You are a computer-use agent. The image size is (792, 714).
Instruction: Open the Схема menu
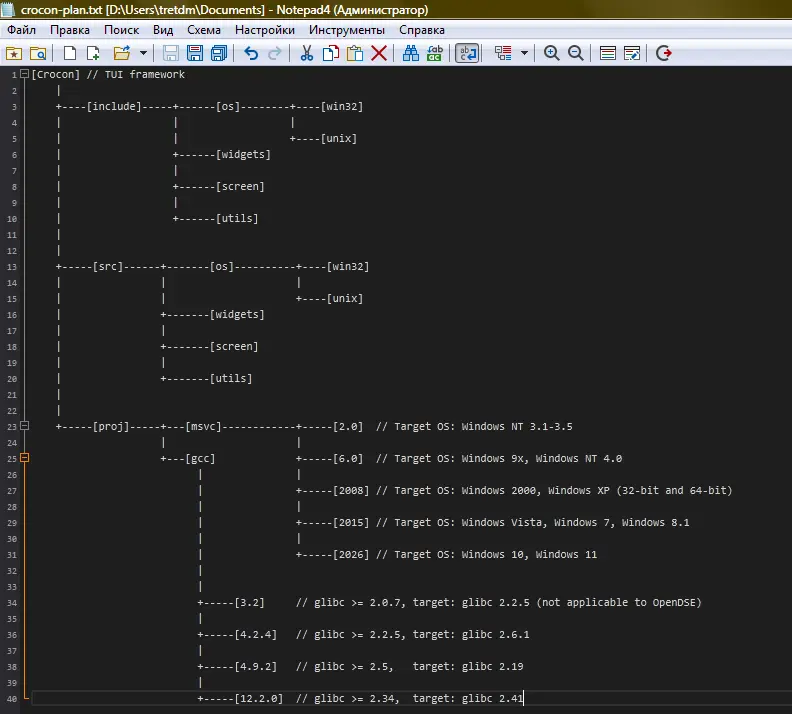pyautogui.click(x=204, y=30)
